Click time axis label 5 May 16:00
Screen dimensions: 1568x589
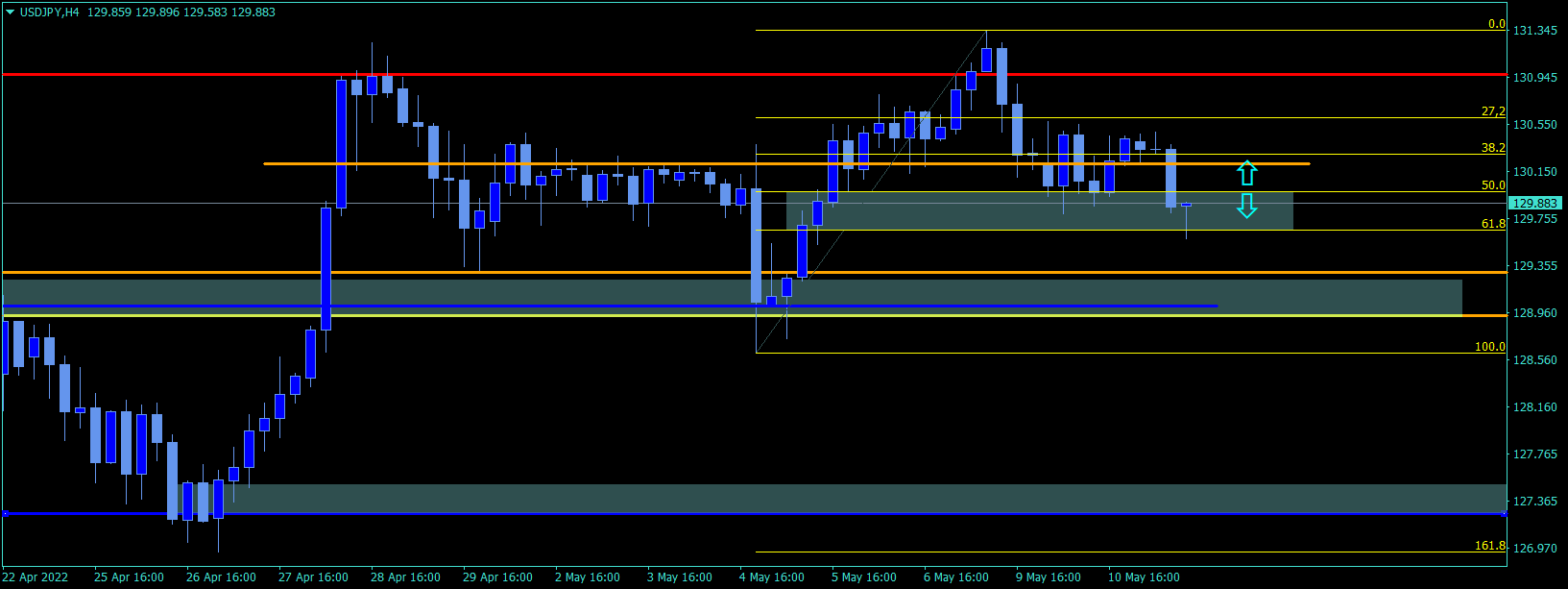click(864, 577)
